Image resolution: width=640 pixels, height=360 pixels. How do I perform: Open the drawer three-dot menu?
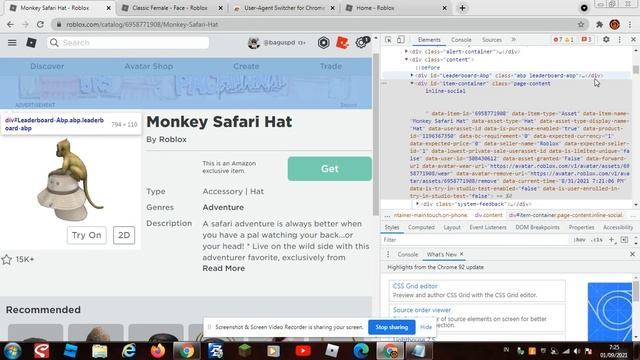click(388, 254)
